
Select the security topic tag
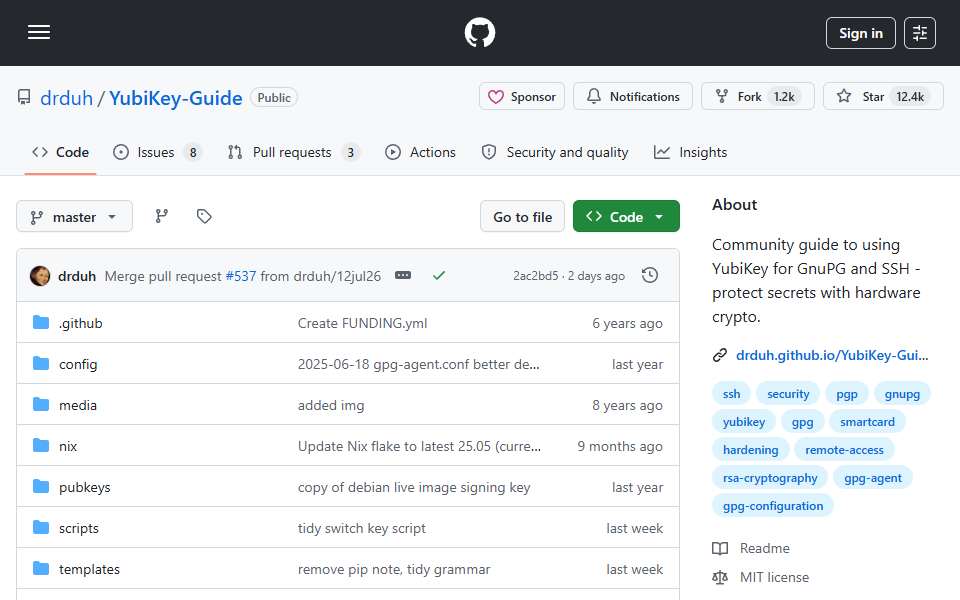[788, 394]
